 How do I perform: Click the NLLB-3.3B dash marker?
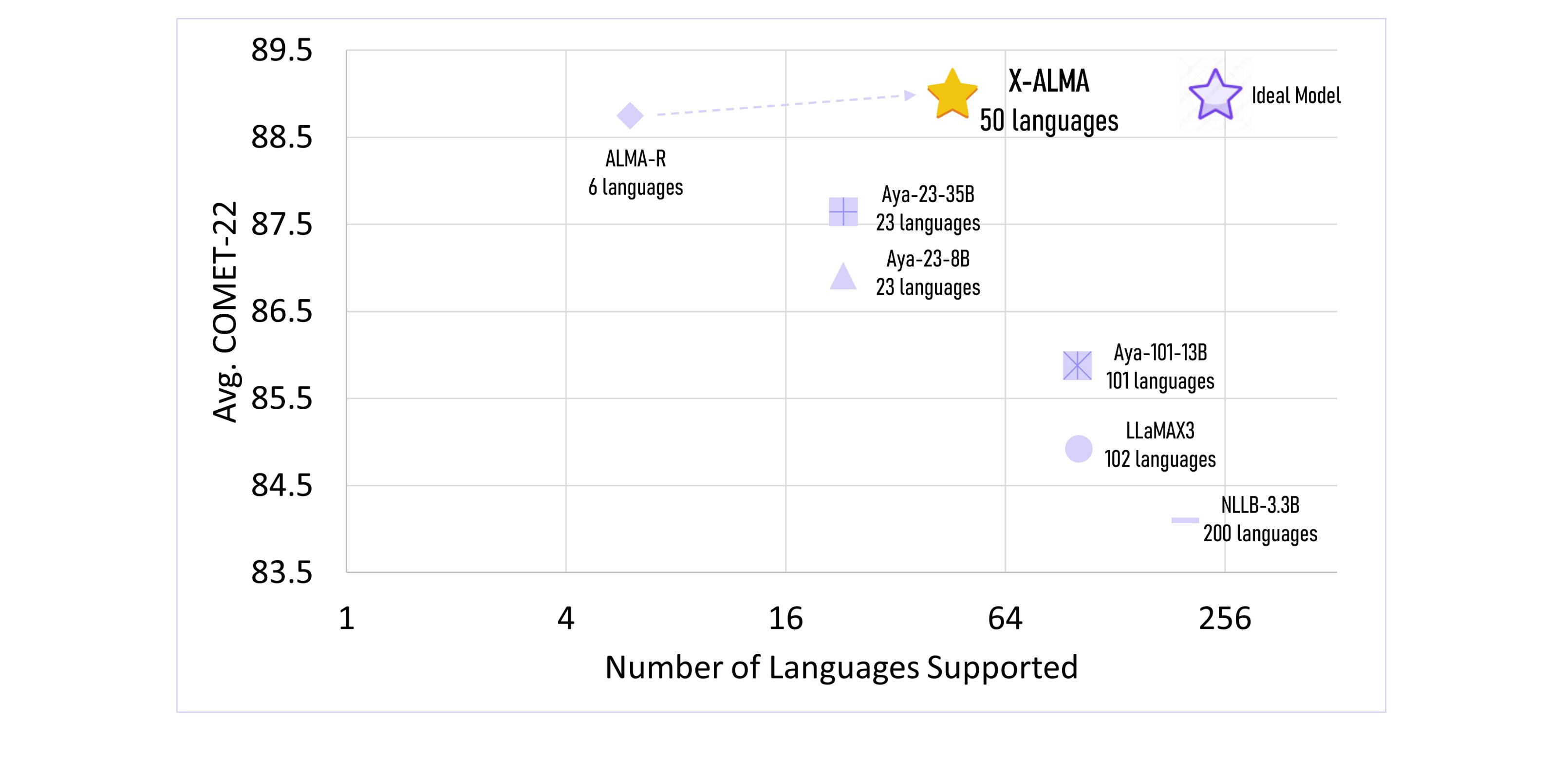pyautogui.click(x=1185, y=520)
